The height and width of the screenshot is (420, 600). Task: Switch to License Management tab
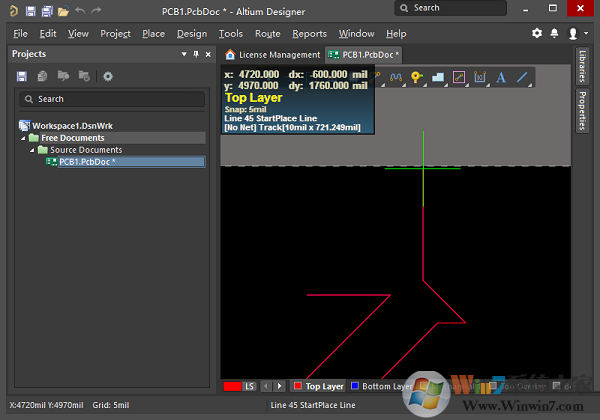tap(273, 55)
